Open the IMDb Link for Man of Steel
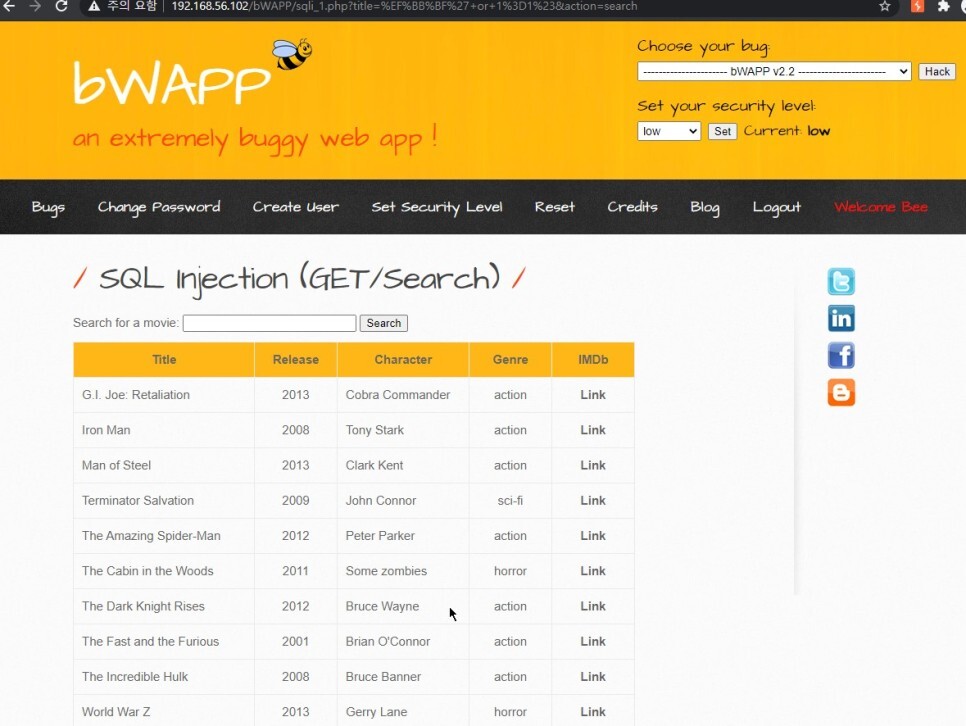This screenshot has height=726, width=966. point(593,465)
